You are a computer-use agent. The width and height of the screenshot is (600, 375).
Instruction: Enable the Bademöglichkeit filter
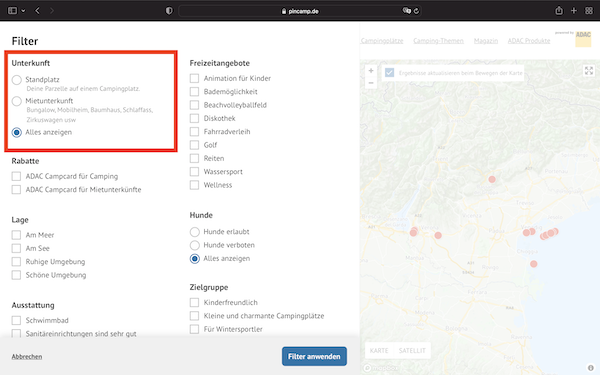tap(194, 92)
